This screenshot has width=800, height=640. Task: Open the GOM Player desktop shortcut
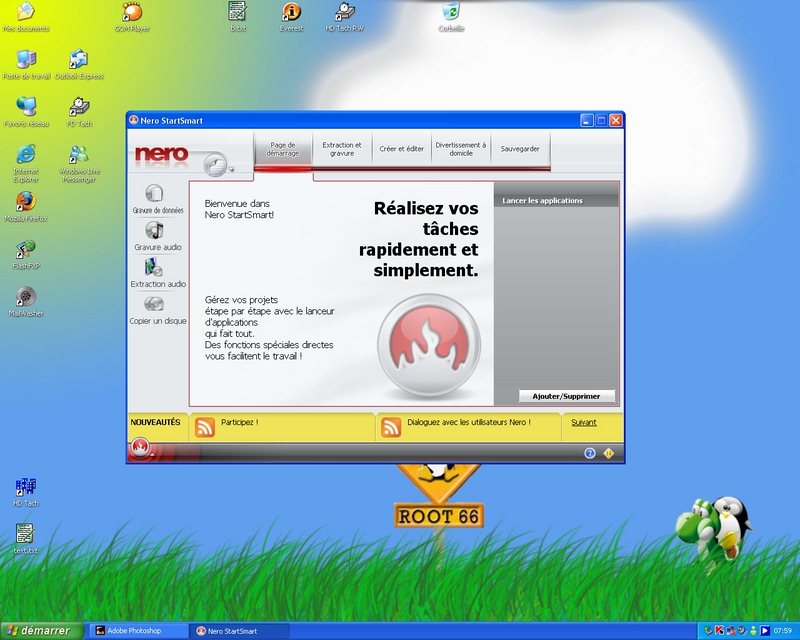click(x=131, y=12)
